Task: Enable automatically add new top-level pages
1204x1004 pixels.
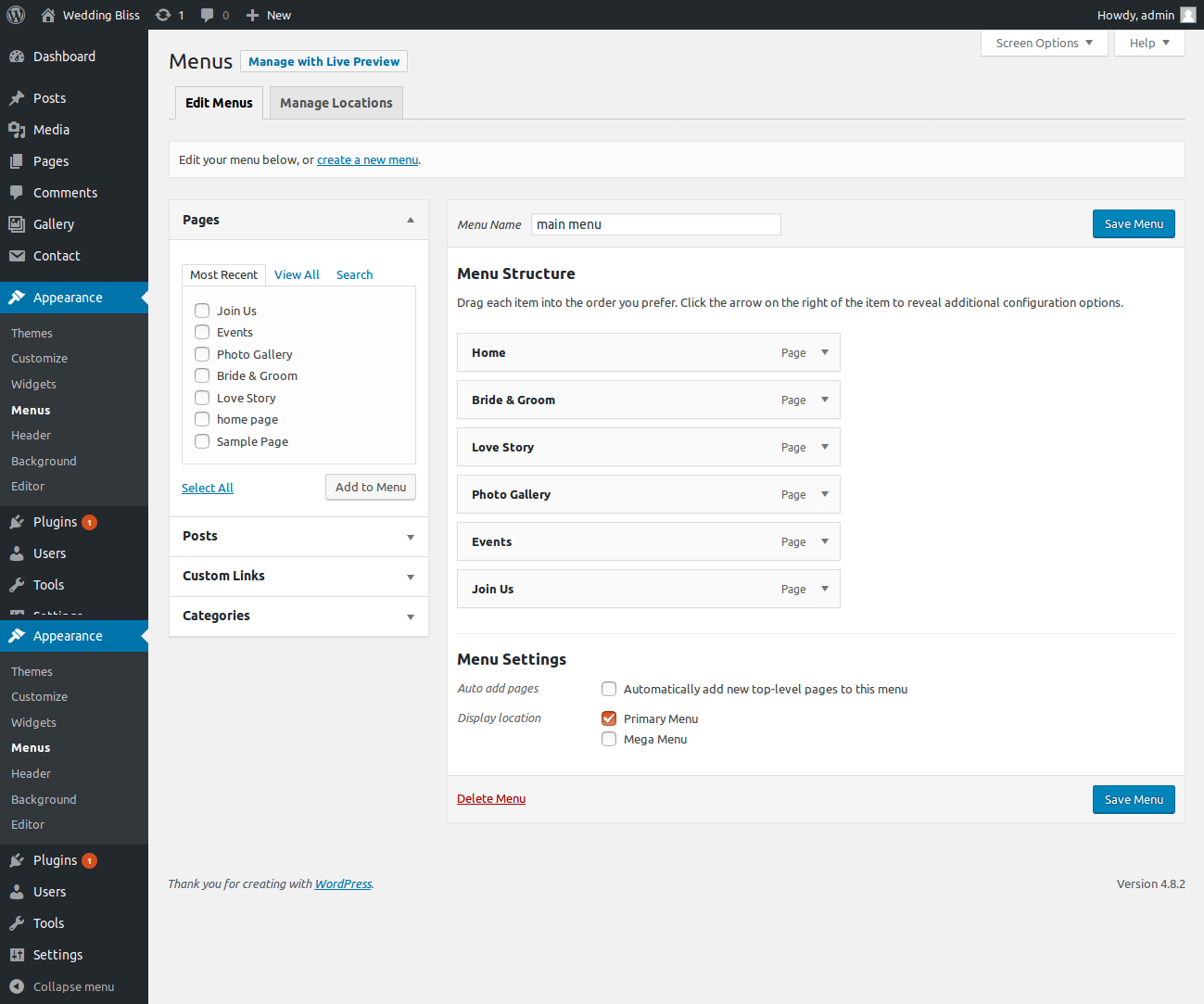Action: click(609, 689)
